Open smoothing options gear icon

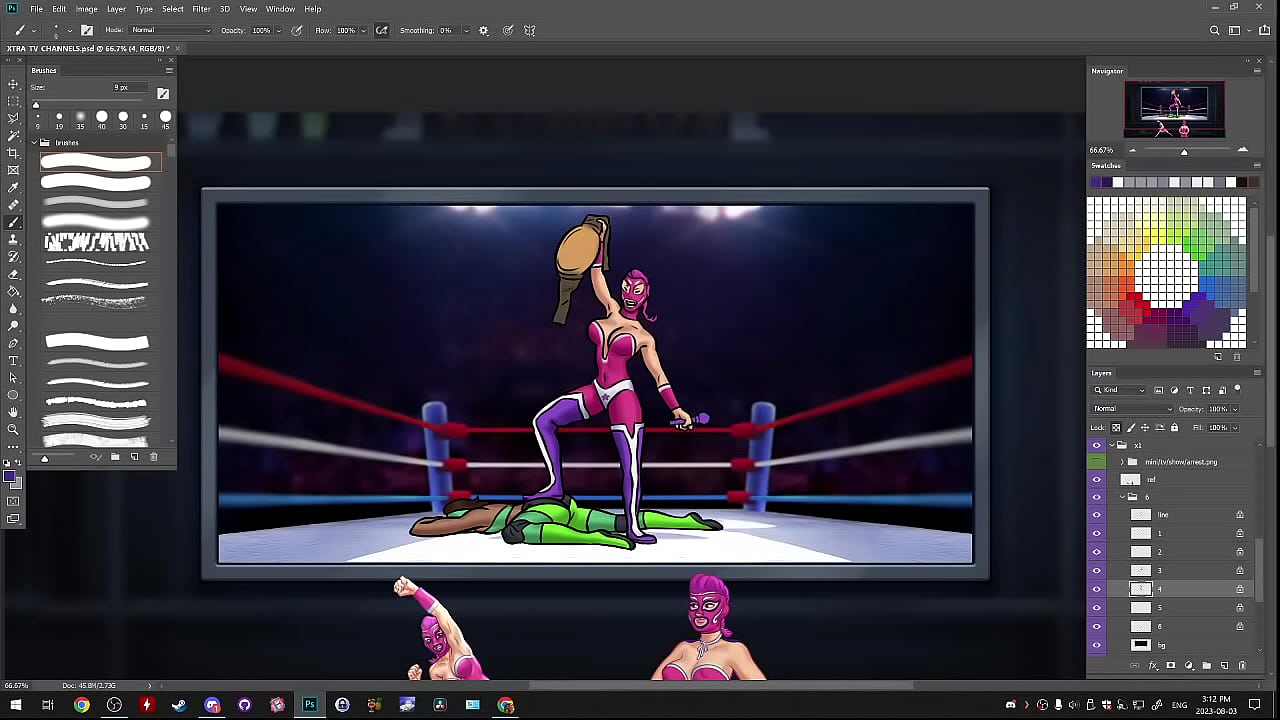click(484, 30)
